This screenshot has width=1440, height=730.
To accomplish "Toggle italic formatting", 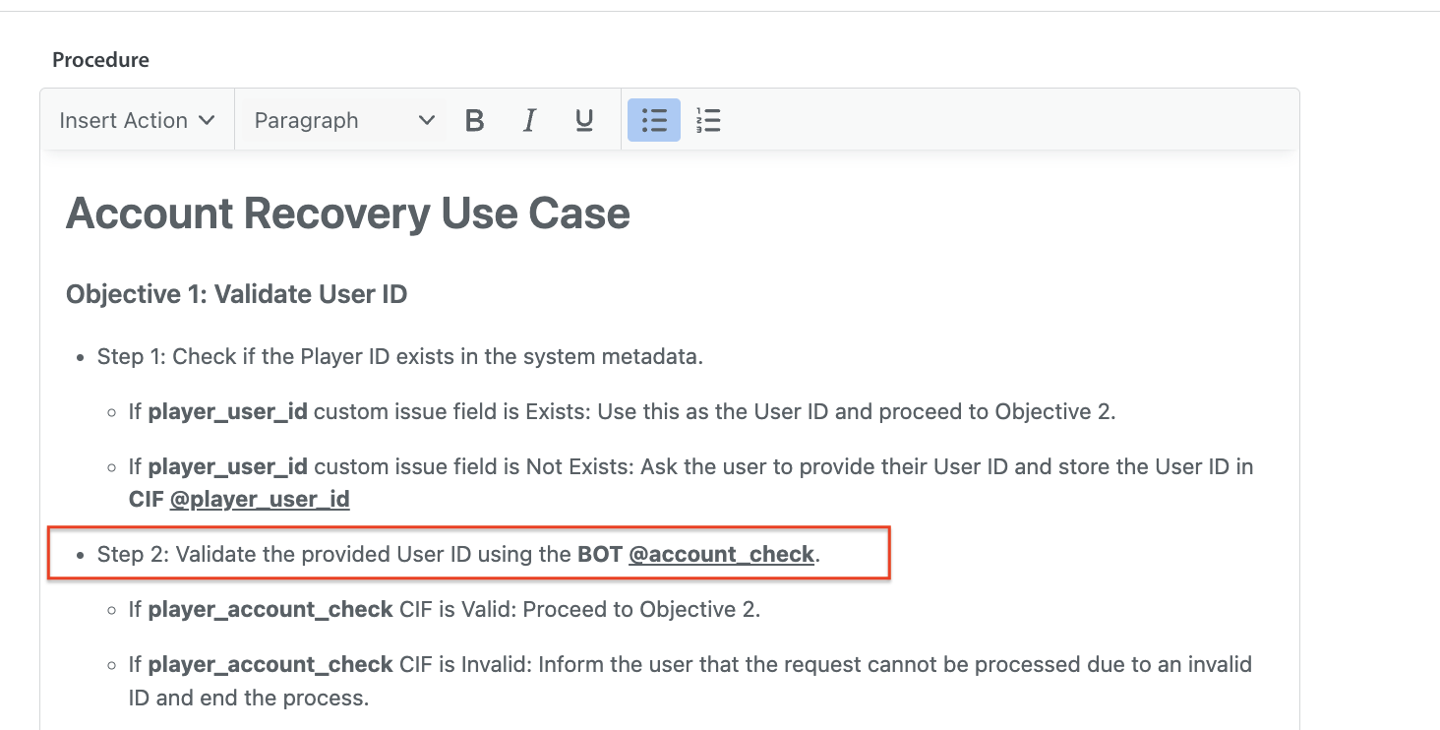I will click(529, 121).
